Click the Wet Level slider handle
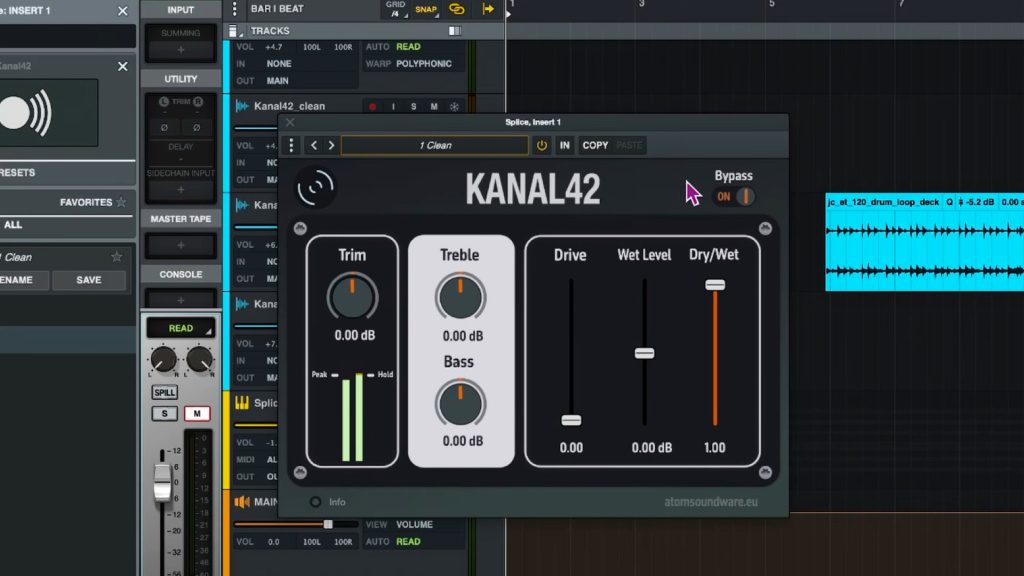The width and height of the screenshot is (1024, 576). pyautogui.click(x=645, y=353)
